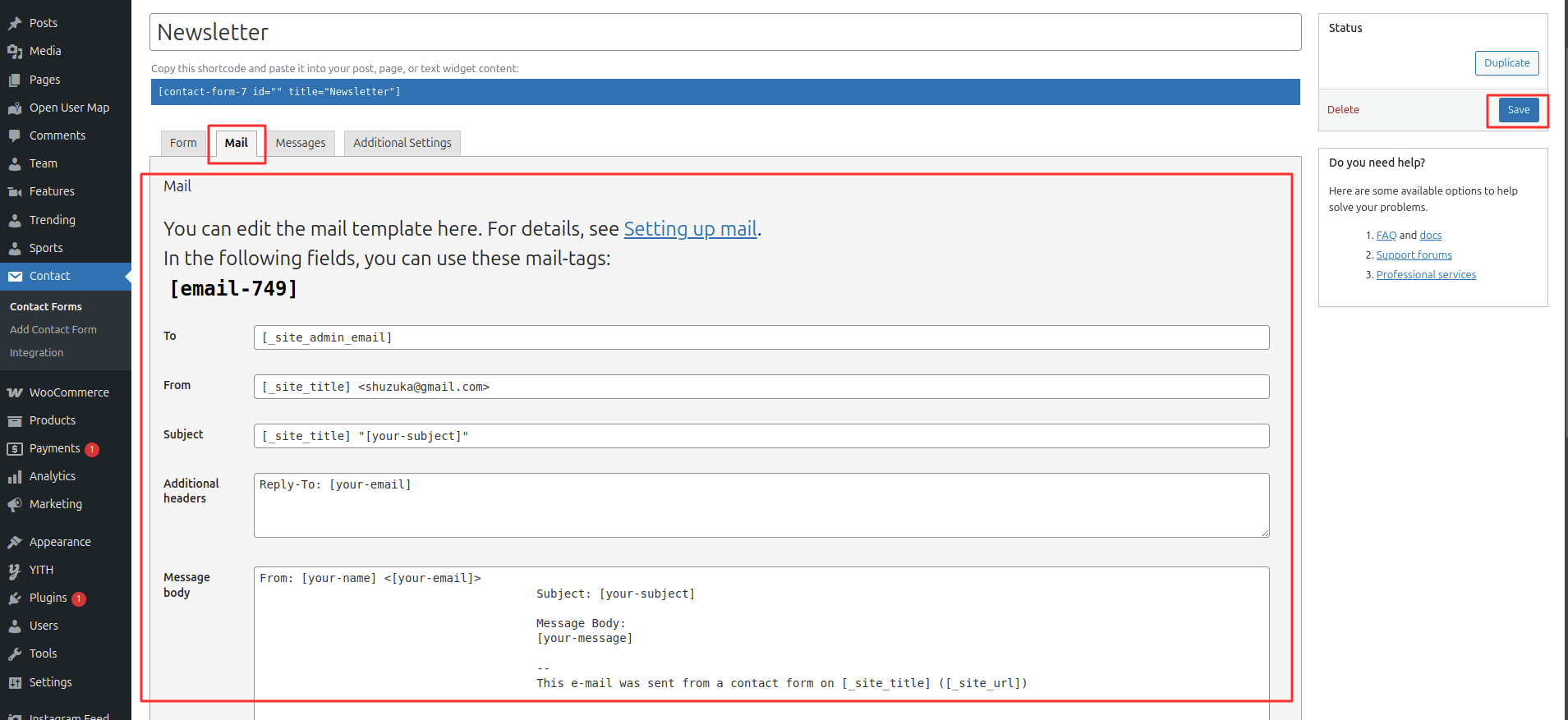The width and height of the screenshot is (1568, 720).
Task: Click the Analytics bar chart icon
Action: pos(15,476)
